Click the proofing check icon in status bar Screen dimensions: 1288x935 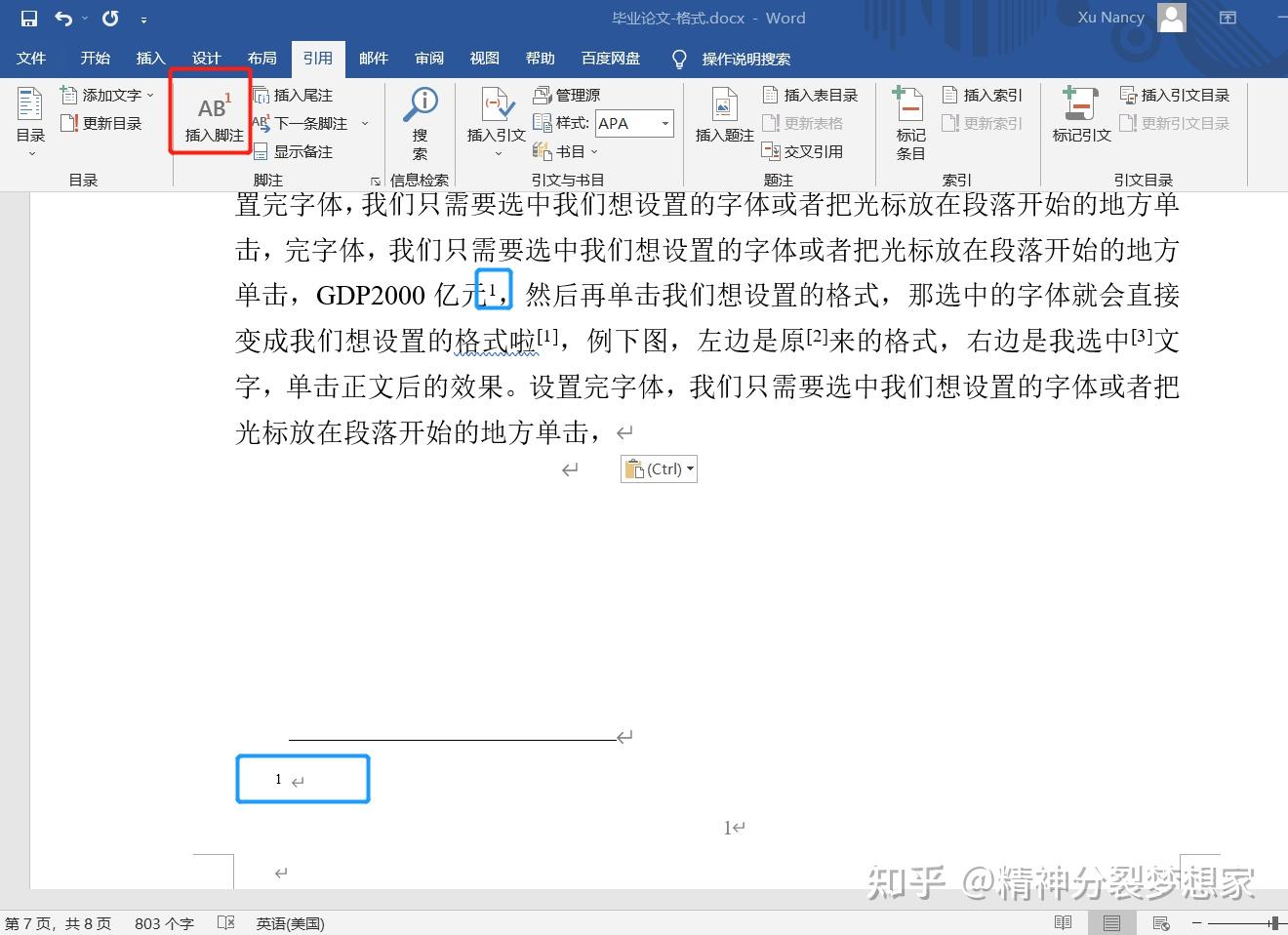pos(226,922)
